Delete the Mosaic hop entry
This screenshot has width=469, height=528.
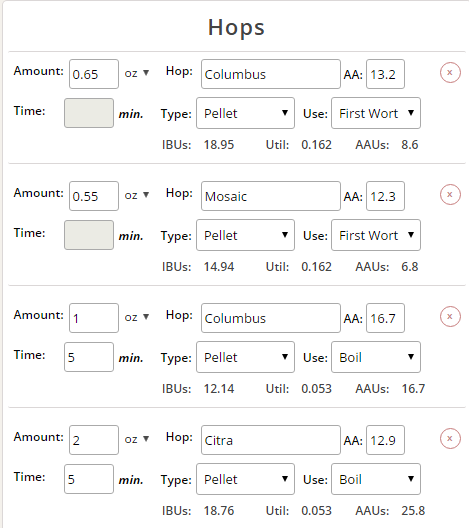coord(450,195)
